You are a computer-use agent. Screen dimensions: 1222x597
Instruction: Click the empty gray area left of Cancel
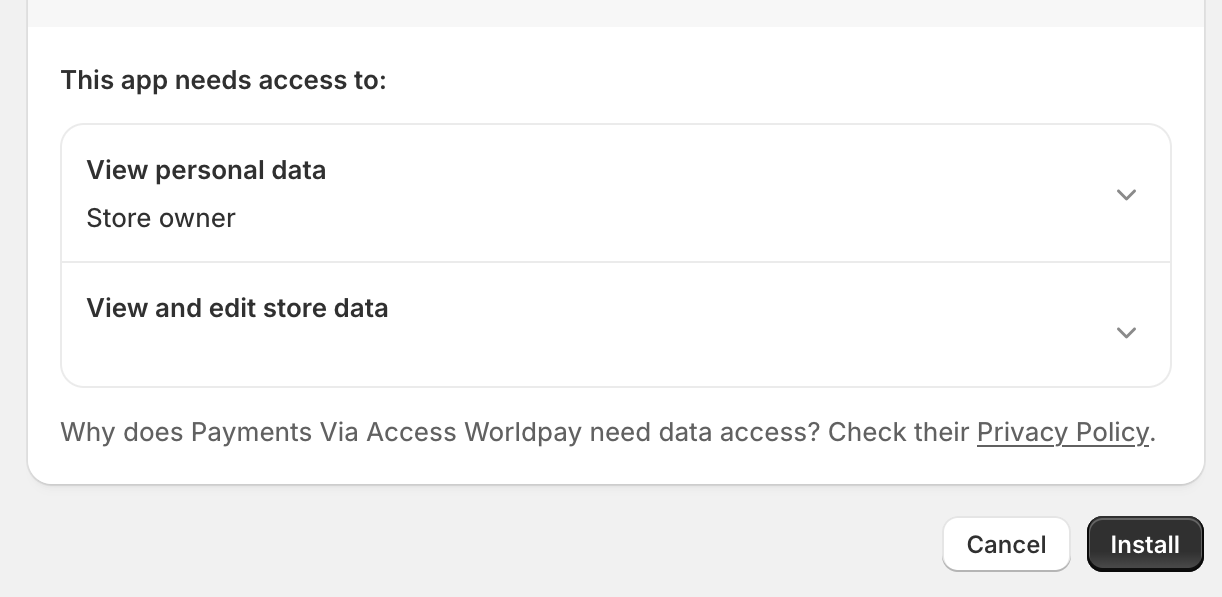click(500, 544)
